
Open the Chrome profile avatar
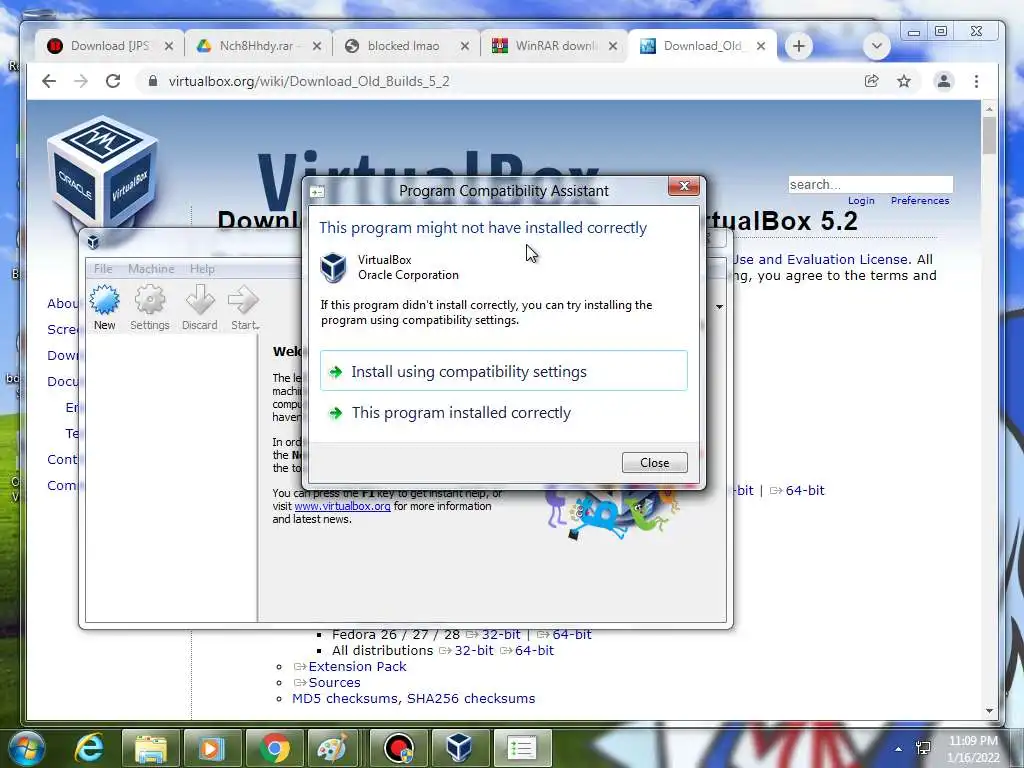pyautogui.click(x=944, y=81)
